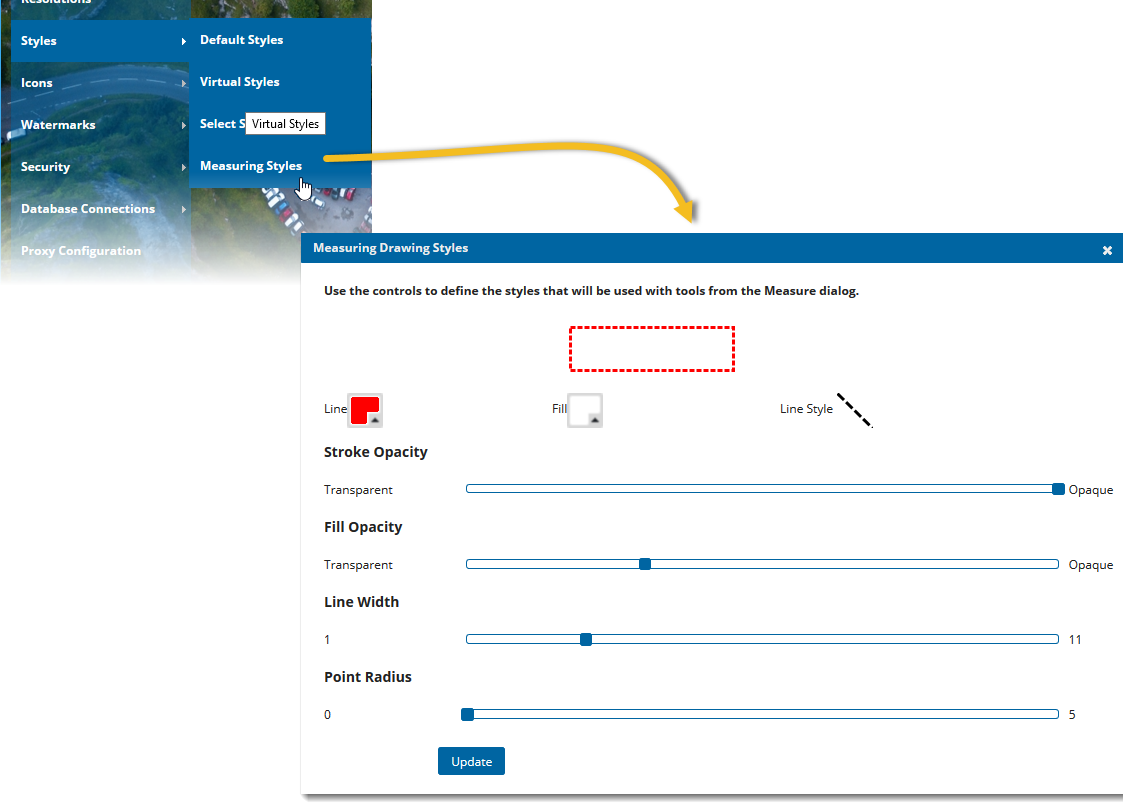Select Virtual Styles from the submenu
1123x809 pixels.
coord(238,81)
